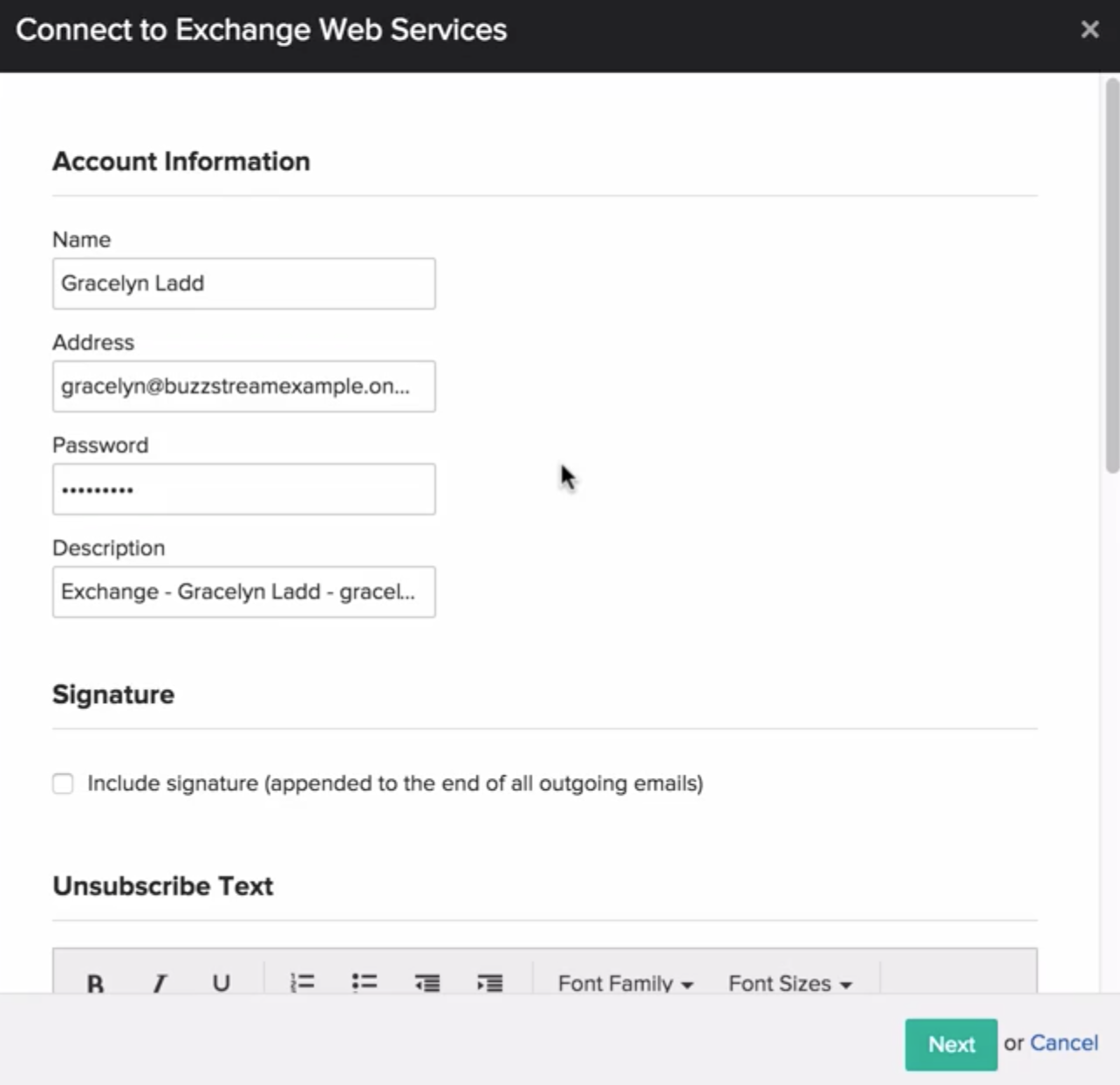Toggle bold formatting in Unsubscribe Text editor
Screen dimensions: 1120x1085
tap(96, 983)
